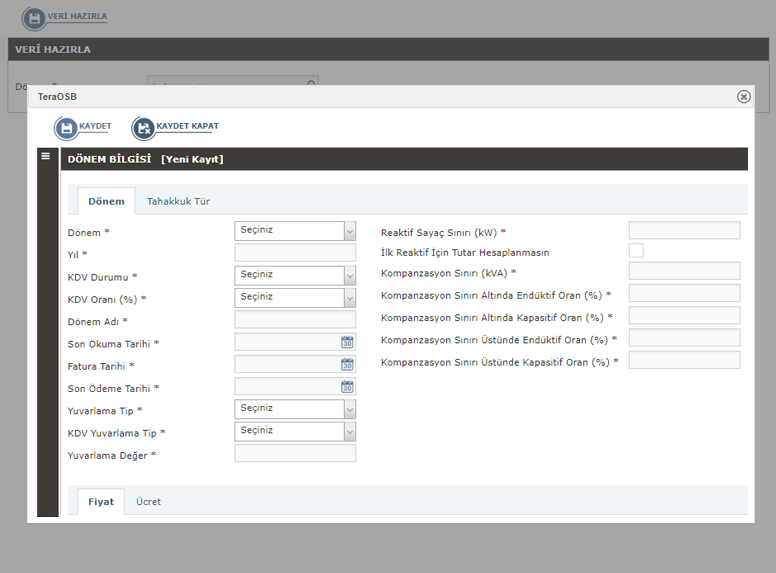Click the KAYDET button label
This screenshot has height=573, width=776.
(95, 126)
